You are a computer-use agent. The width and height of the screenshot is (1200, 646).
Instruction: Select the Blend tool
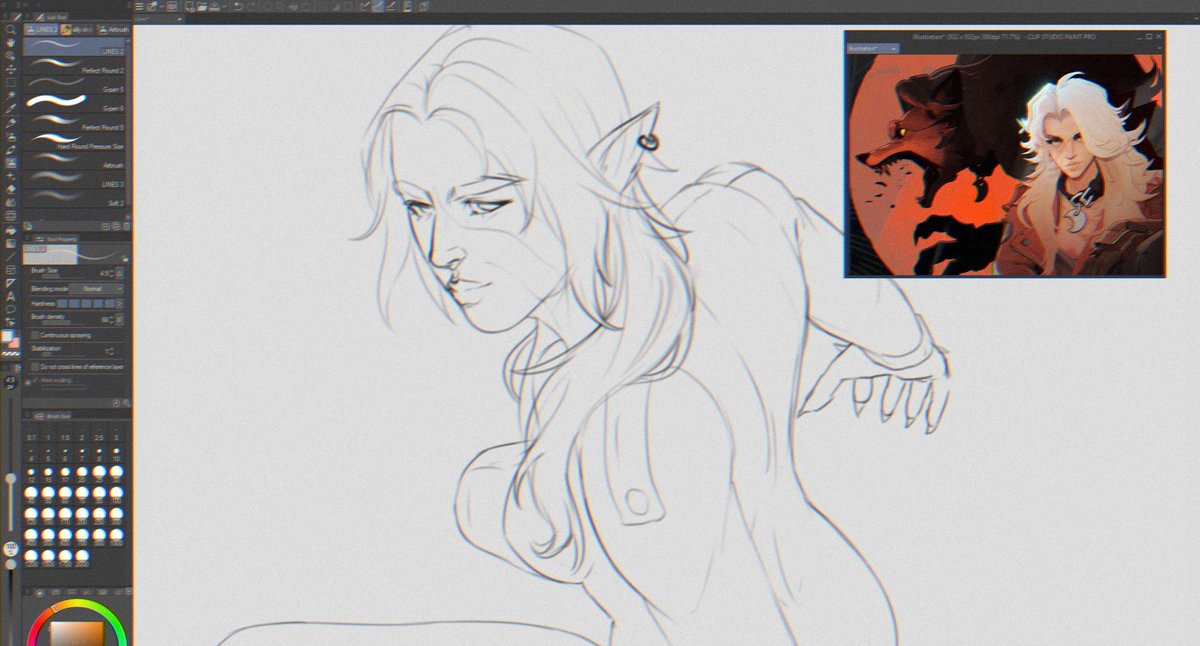coord(10,202)
